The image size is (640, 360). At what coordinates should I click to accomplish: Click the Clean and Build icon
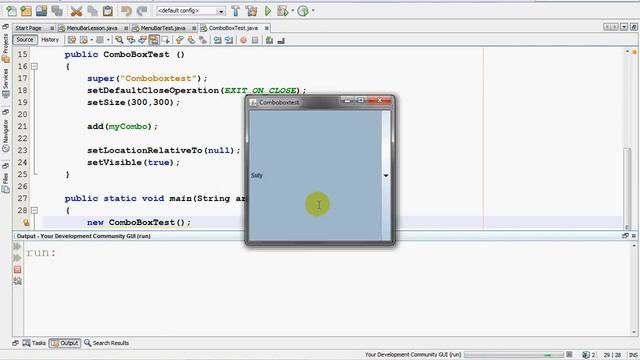251,11
